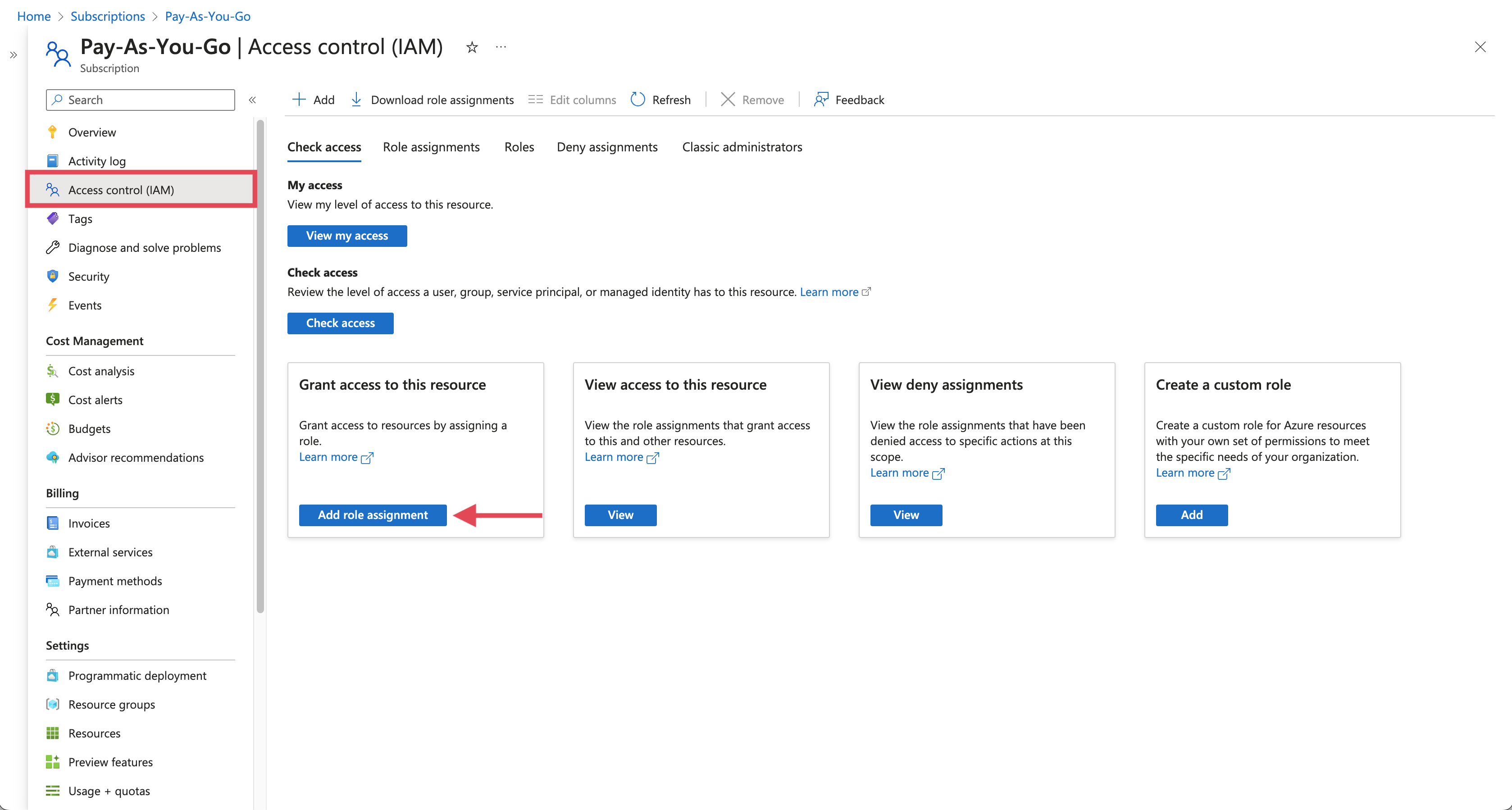Click Add role assignment button

pos(373,515)
